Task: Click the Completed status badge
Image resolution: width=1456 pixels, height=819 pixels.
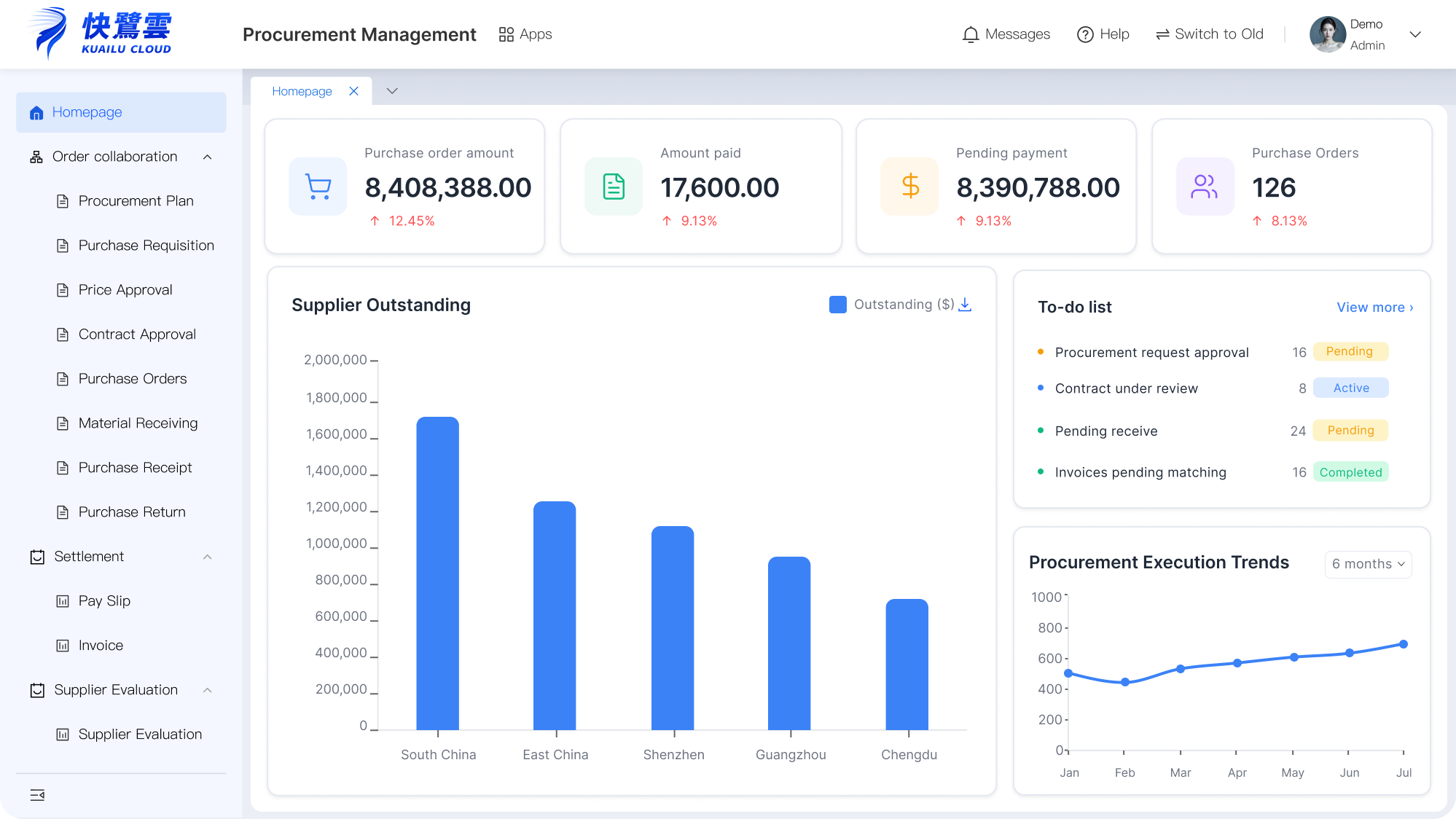Action: (x=1350, y=472)
